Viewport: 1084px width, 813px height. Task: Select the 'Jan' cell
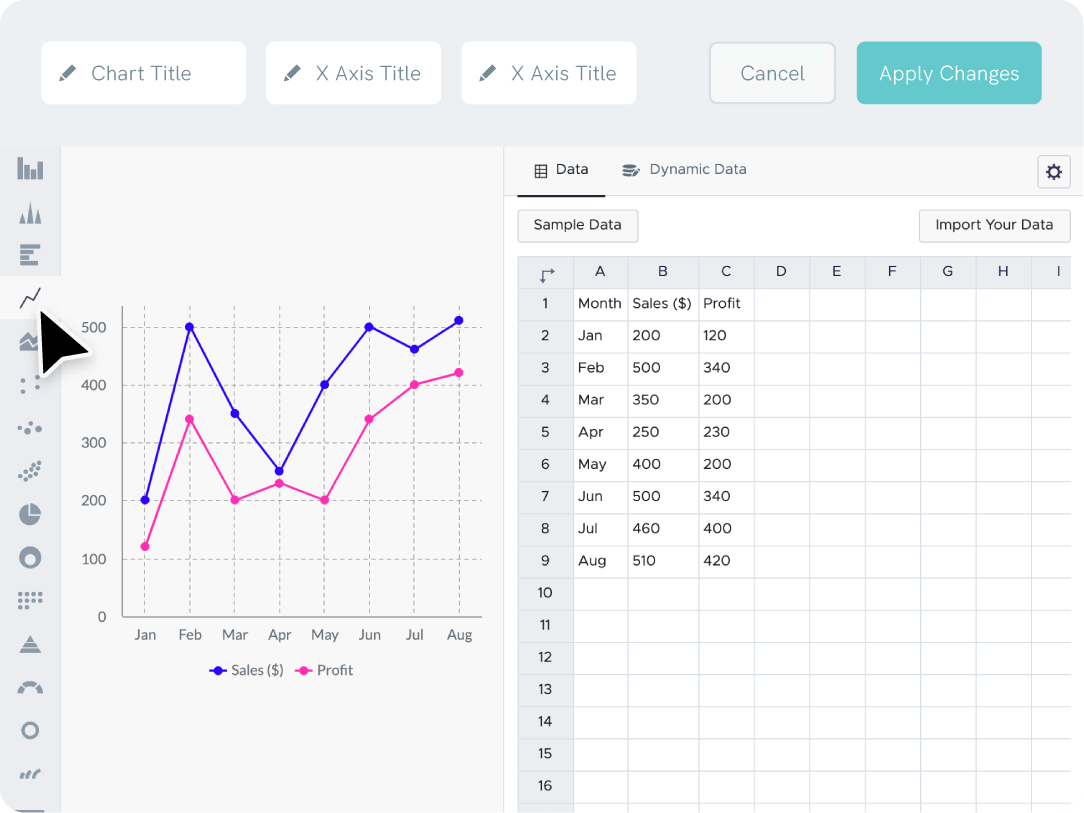click(600, 336)
